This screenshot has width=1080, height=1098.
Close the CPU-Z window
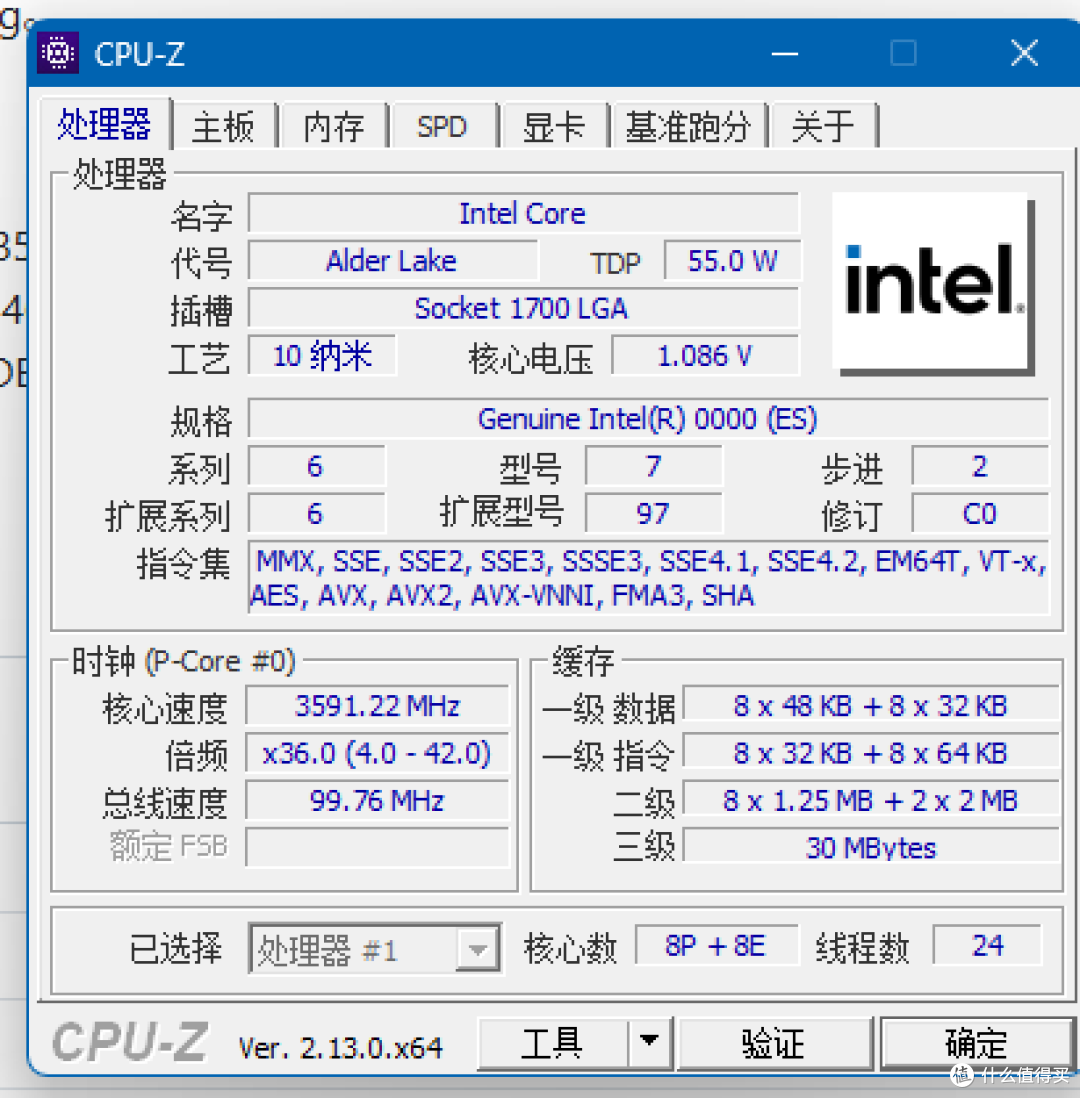click(x=1024, y=53)
